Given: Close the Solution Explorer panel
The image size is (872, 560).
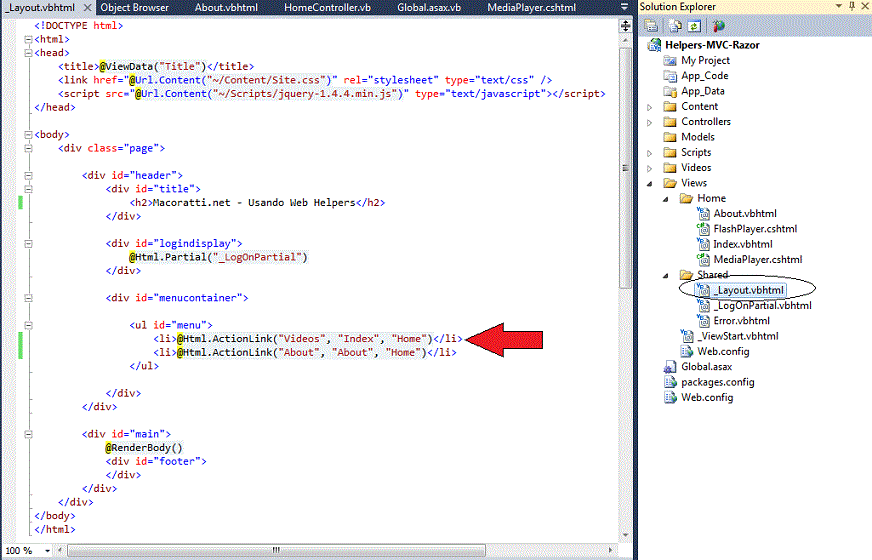Looking at the screenshot, I should click(x=865, y=6).
